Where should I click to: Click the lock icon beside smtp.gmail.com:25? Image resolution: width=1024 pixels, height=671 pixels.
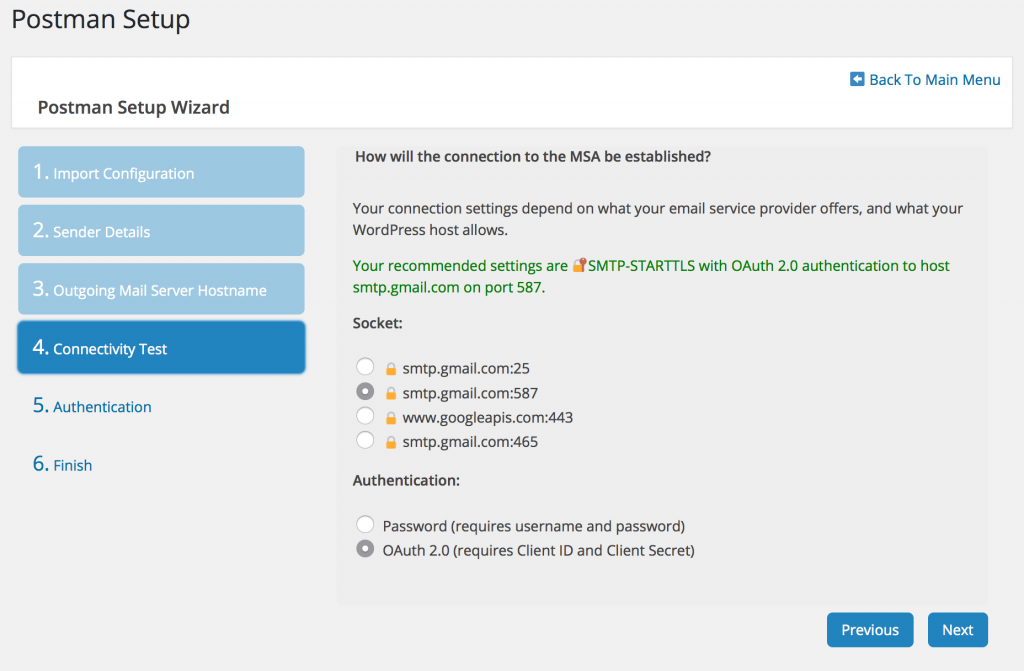[x=391, y=369]
